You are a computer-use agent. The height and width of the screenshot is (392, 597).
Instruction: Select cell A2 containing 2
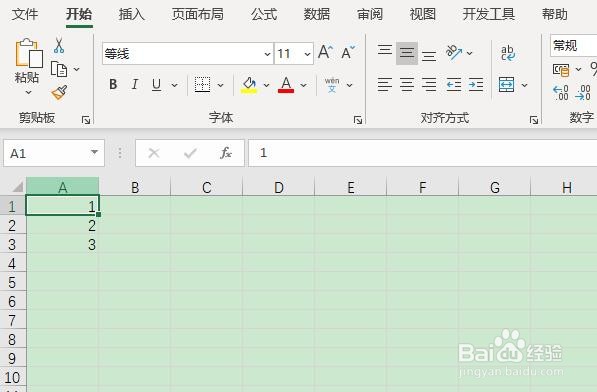tap(62, 225)
